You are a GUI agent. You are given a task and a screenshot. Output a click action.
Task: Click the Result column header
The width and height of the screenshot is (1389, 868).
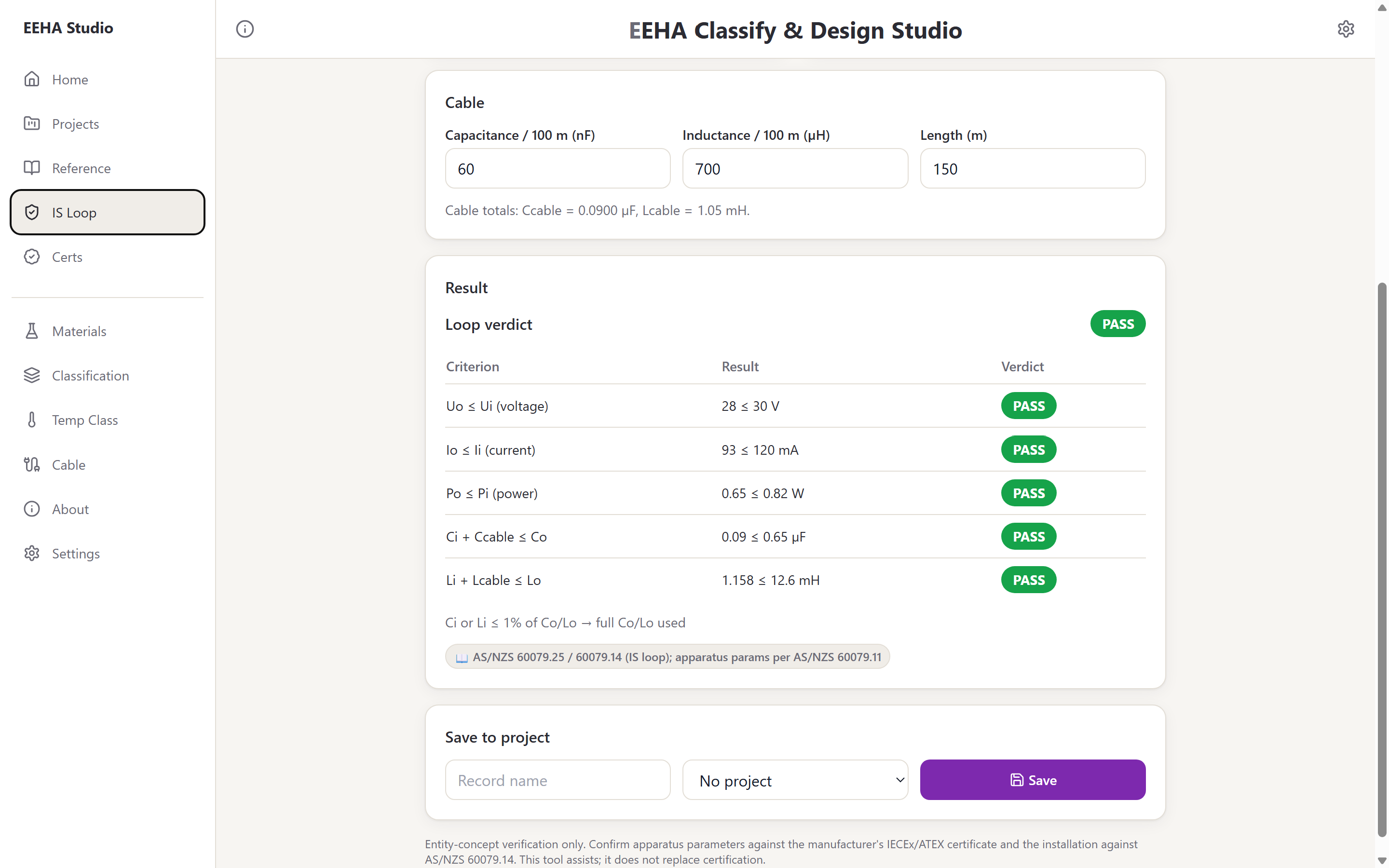tap(740, 366)
